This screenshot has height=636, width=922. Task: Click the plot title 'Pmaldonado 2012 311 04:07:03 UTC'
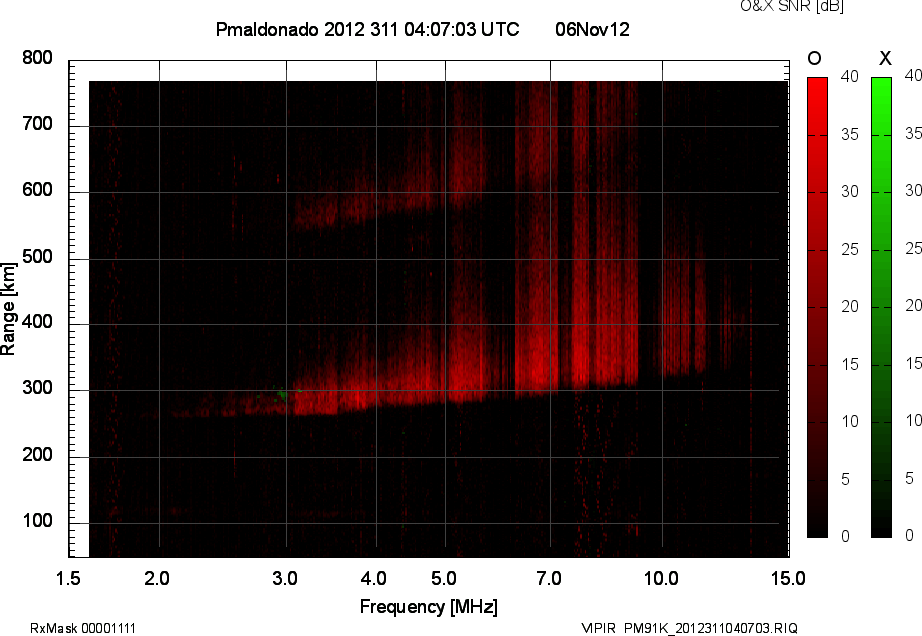[368, 29]
